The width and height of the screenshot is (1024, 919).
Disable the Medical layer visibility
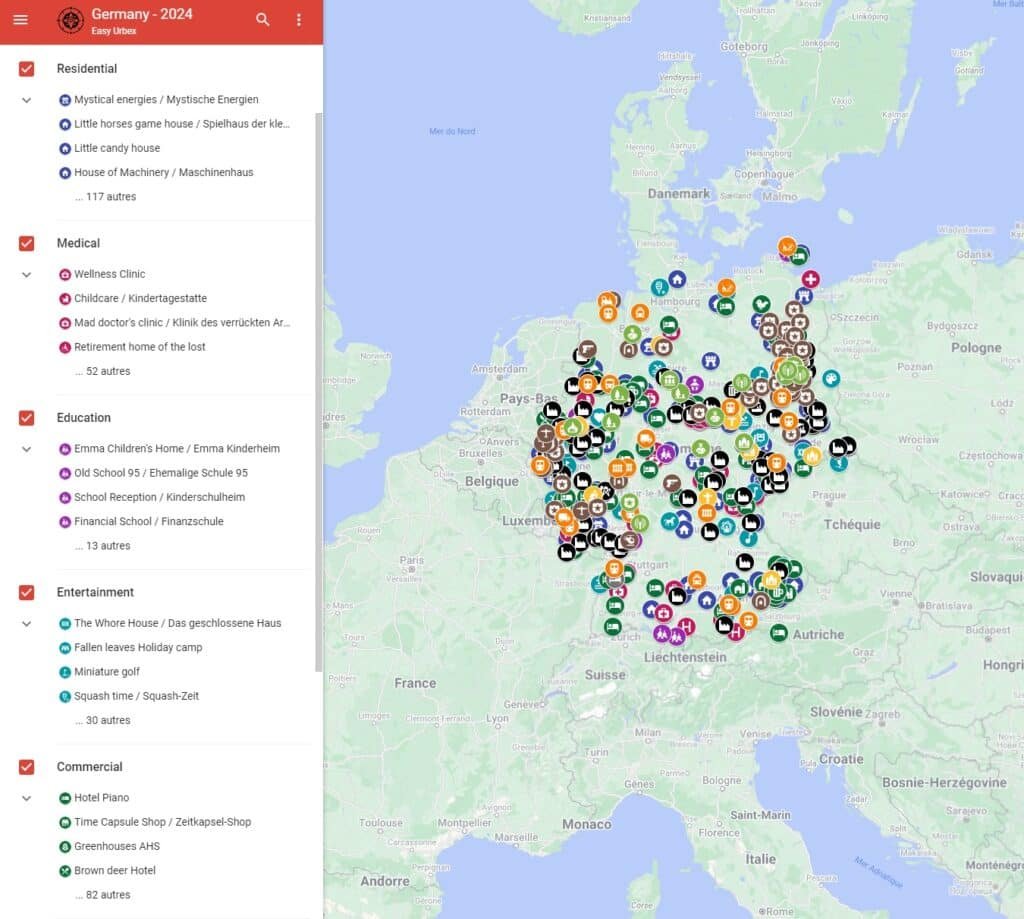(24, 243)
